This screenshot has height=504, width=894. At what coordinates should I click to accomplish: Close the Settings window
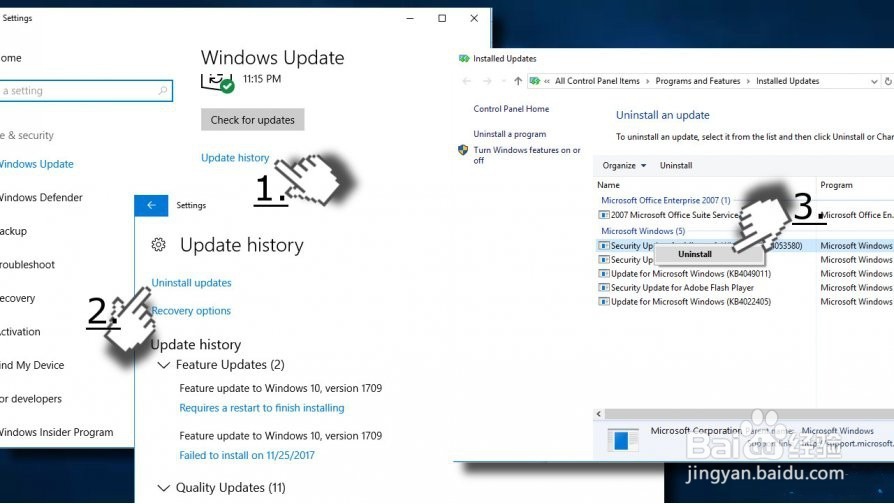coord(474,18)
